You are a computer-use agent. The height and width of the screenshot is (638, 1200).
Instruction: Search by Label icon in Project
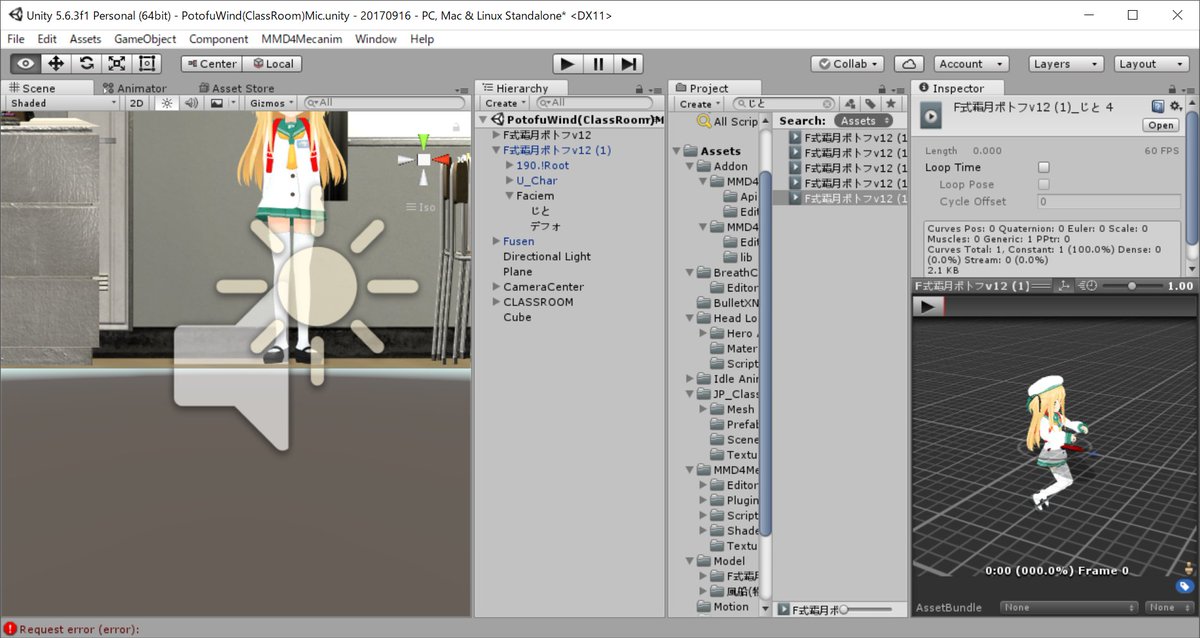coord(870,103)
